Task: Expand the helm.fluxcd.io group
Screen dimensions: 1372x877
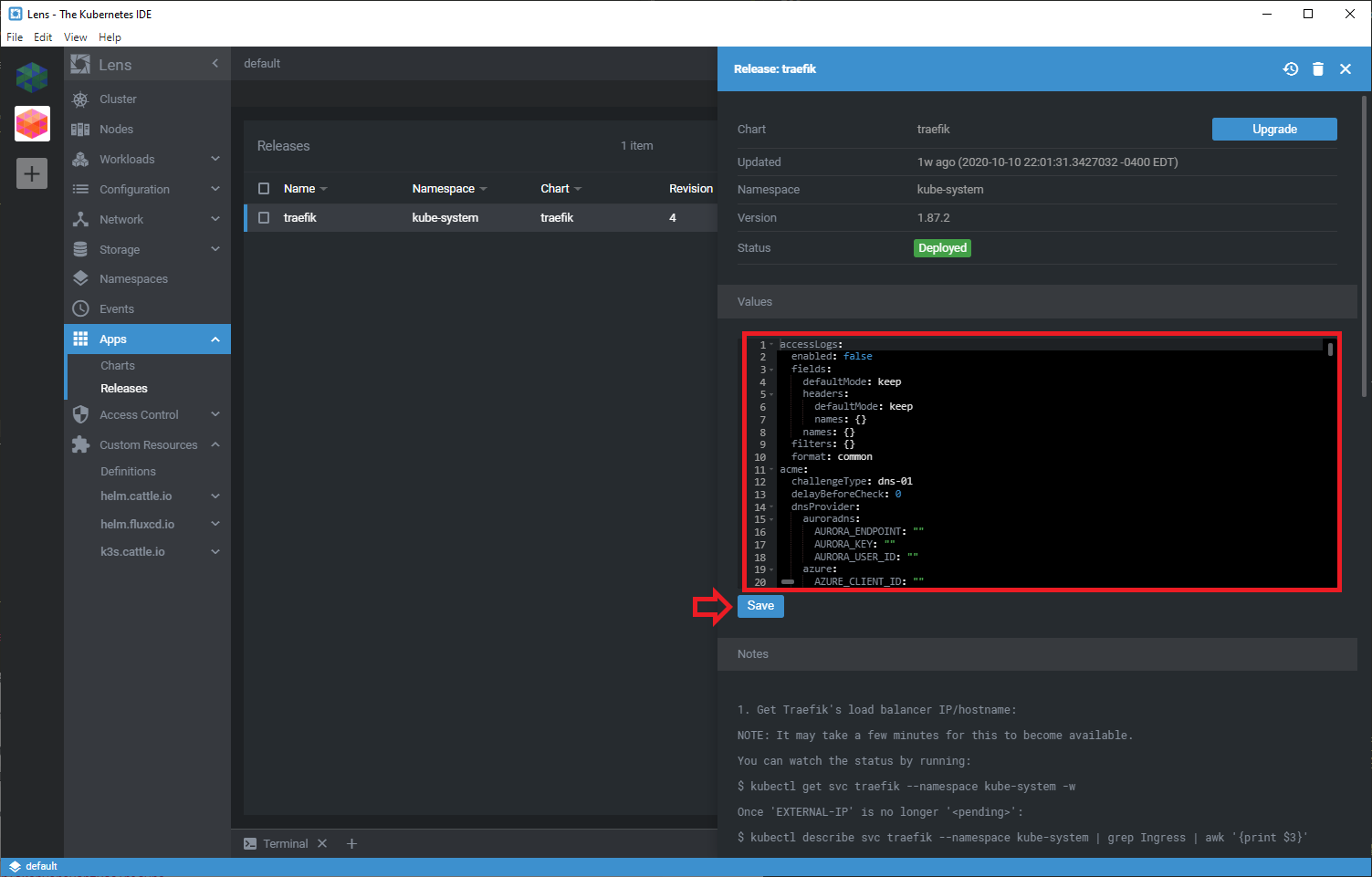Action: pos(215,525)
